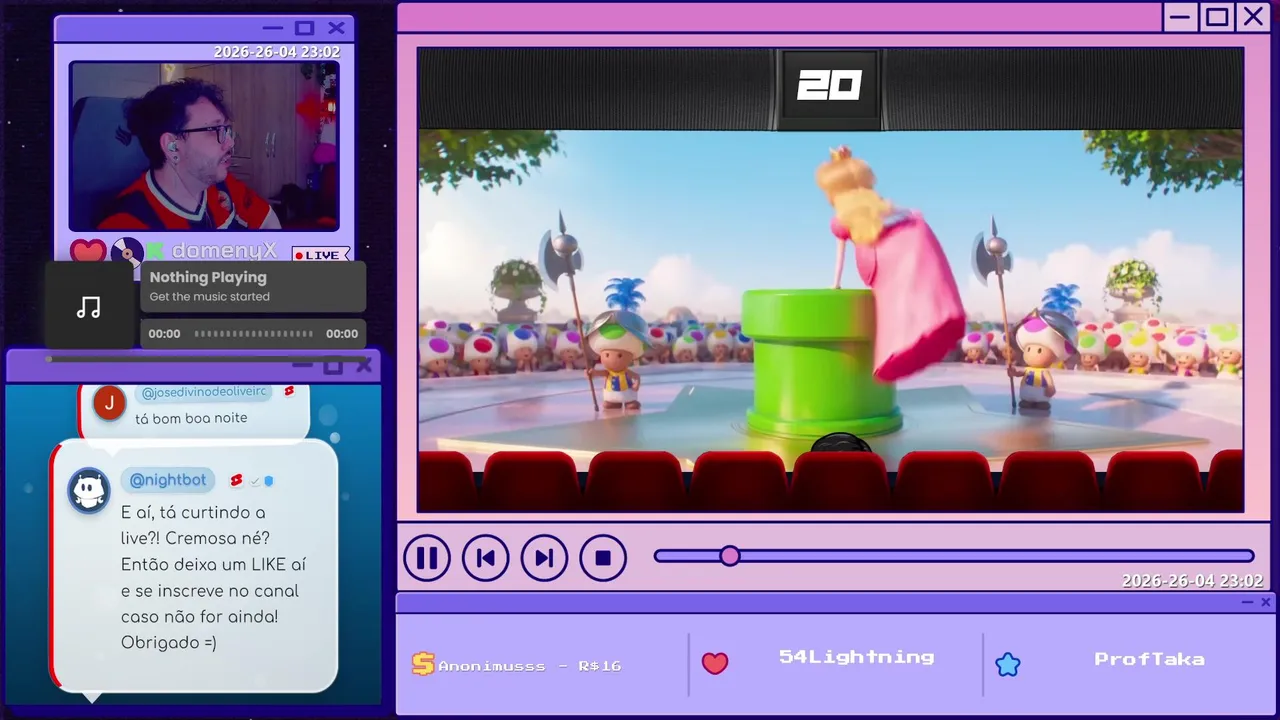This screenshot has height=720, width=1280.
Task: Click the 54Lightning follower name
Action: click(x=857, y=657)
